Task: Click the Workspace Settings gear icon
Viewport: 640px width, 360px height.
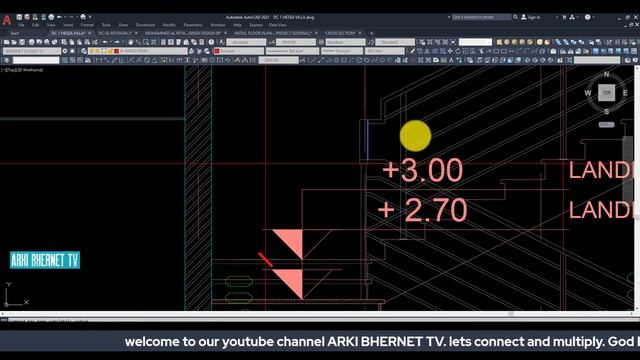Action: coord(64,51)
